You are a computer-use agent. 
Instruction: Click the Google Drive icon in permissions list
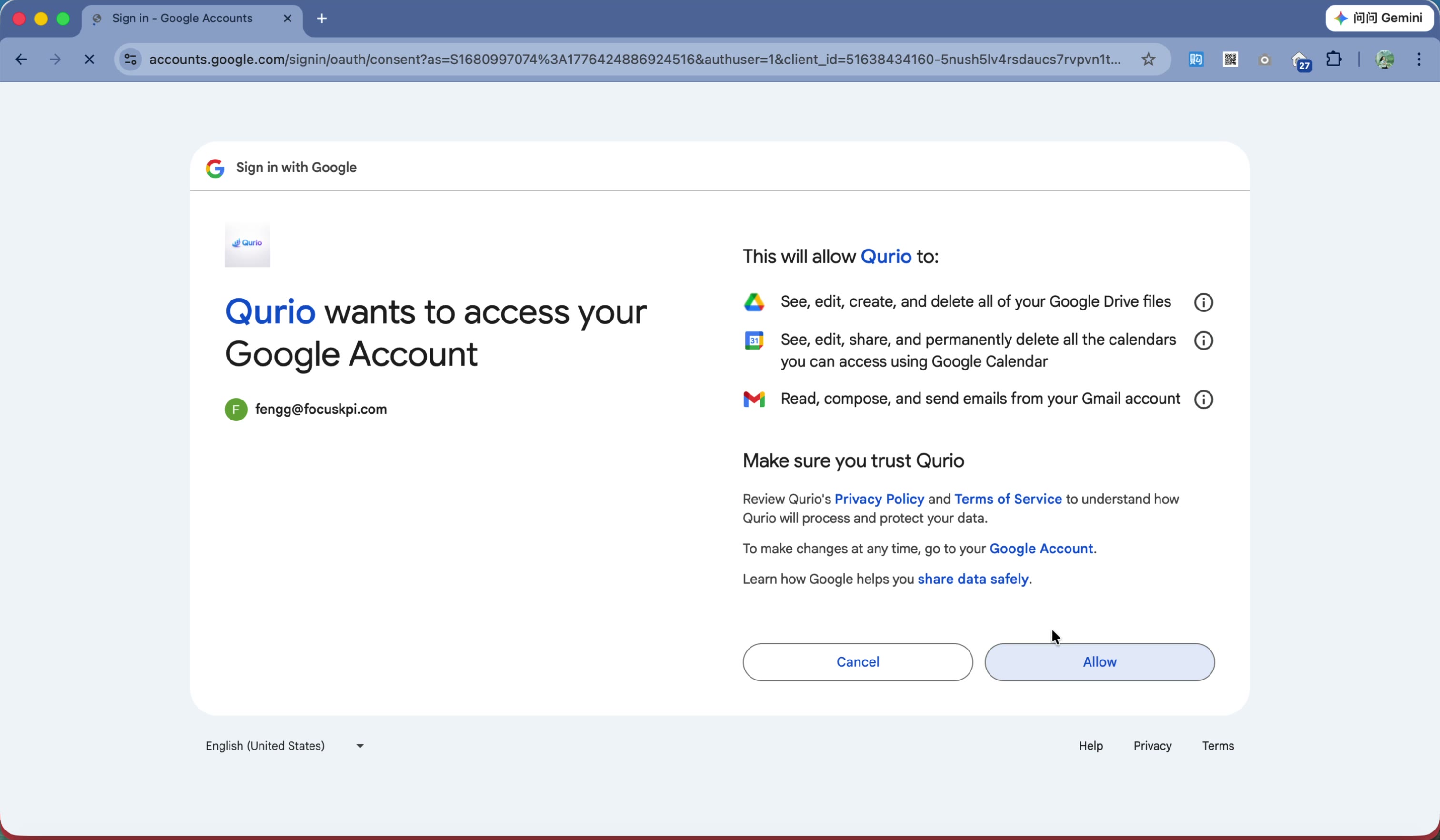pyautogui.click(x=755, y=302)
